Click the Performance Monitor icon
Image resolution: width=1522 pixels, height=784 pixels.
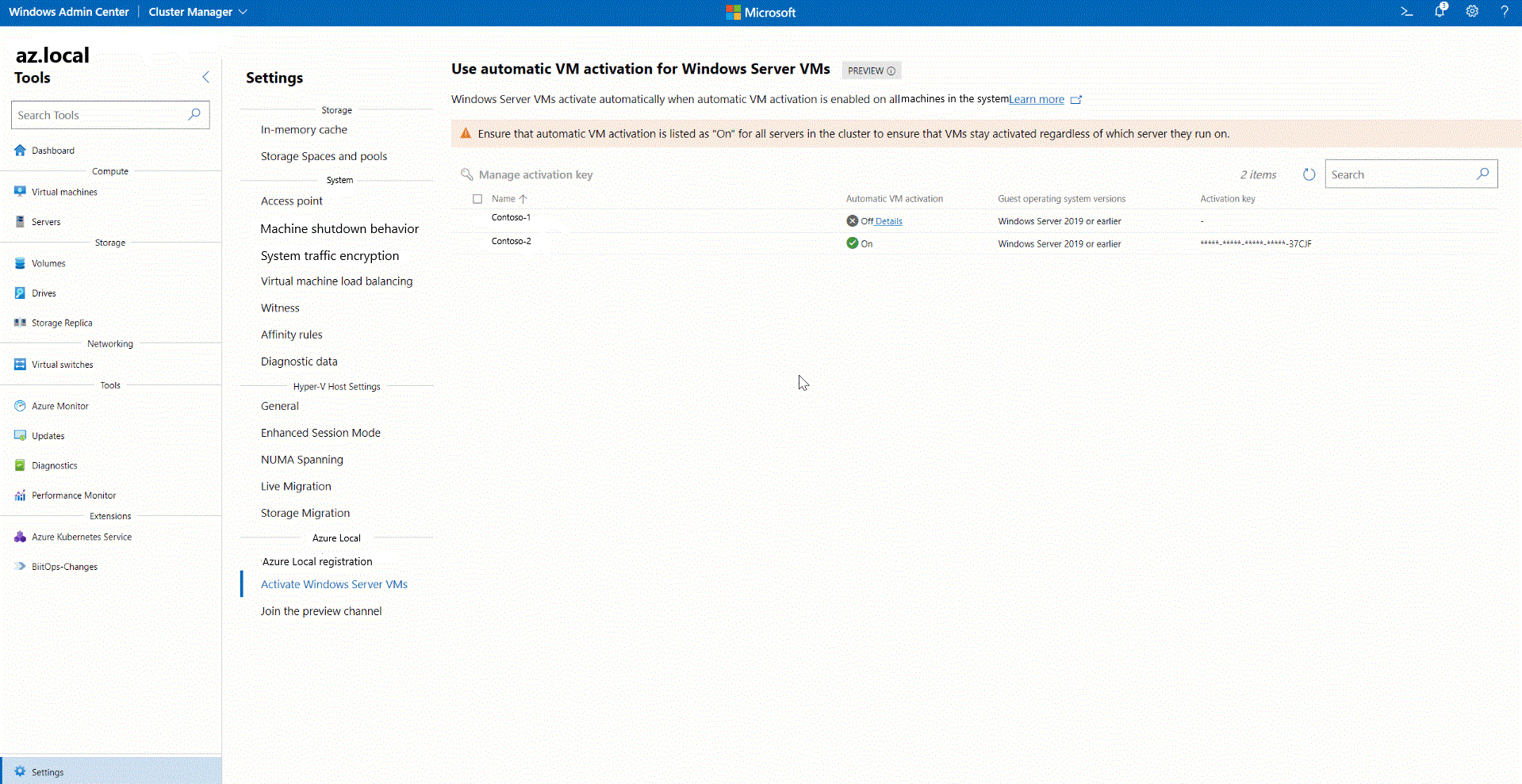pos(20,495)
